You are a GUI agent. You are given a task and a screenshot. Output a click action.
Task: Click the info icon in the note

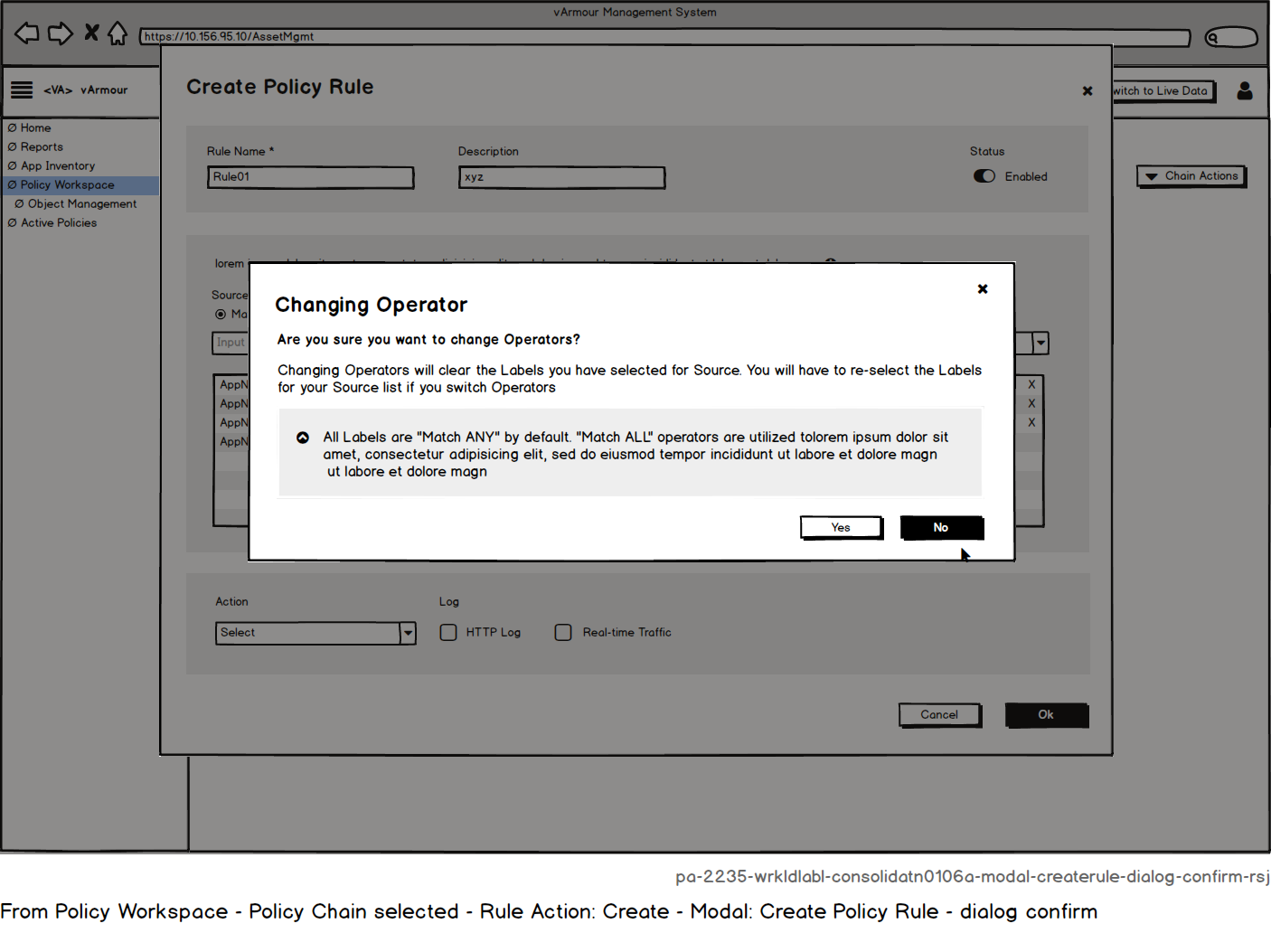[303, 438]
